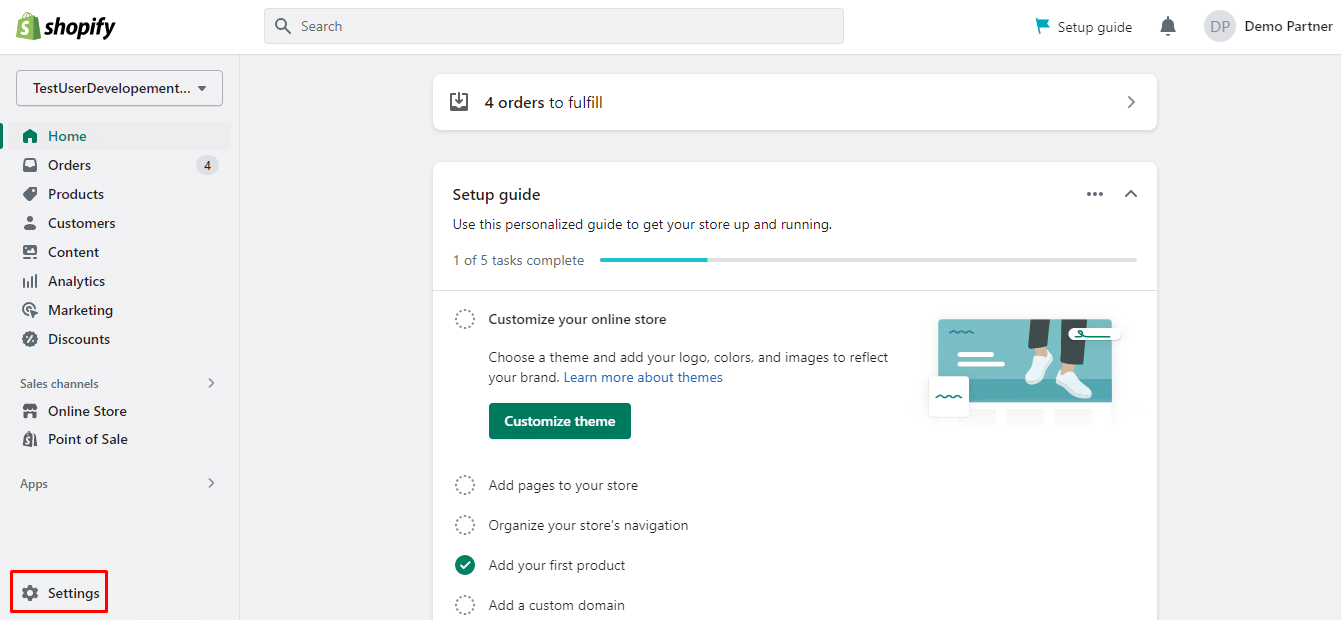This screenshot has height=620, width=1341.
Task: Click the DP profile avatar
Action: coord(1220,27)
